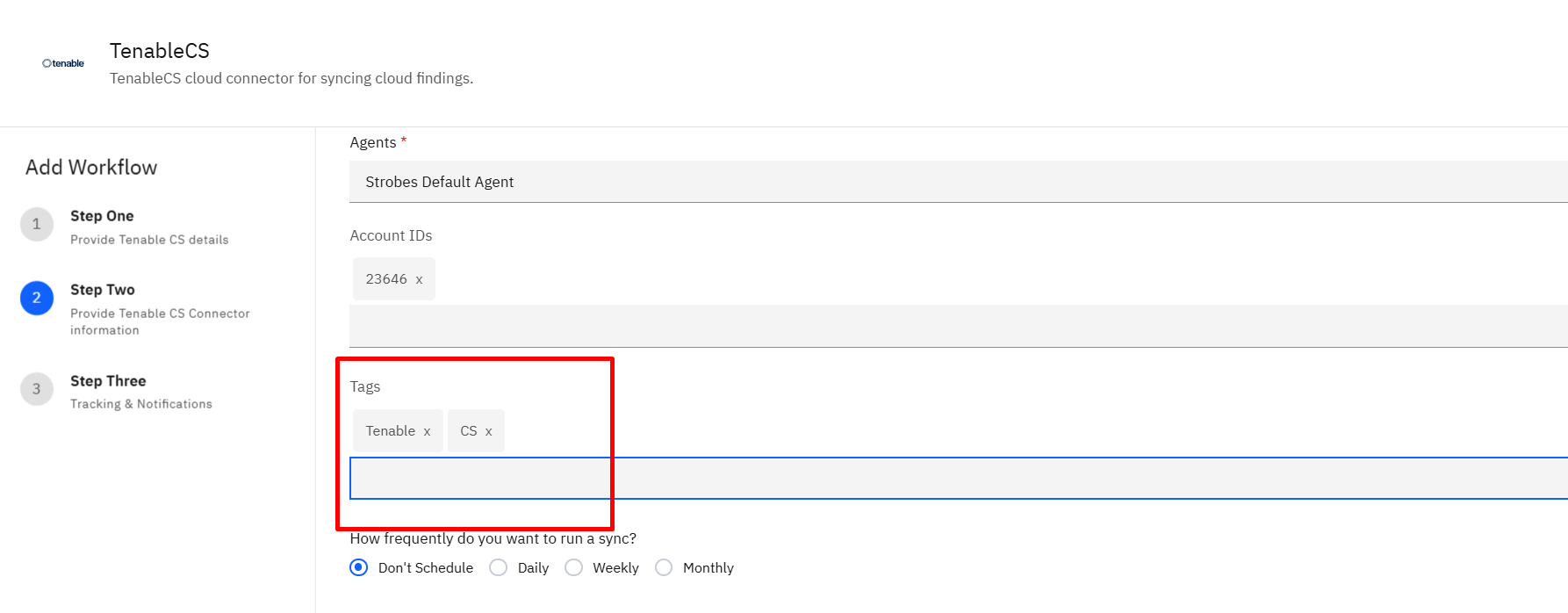Image resolution: width=1568 pixels, height=613 pixels.
Task: Click the 'Provide Tenable CS details' text
Action: [x=149, y=240]
